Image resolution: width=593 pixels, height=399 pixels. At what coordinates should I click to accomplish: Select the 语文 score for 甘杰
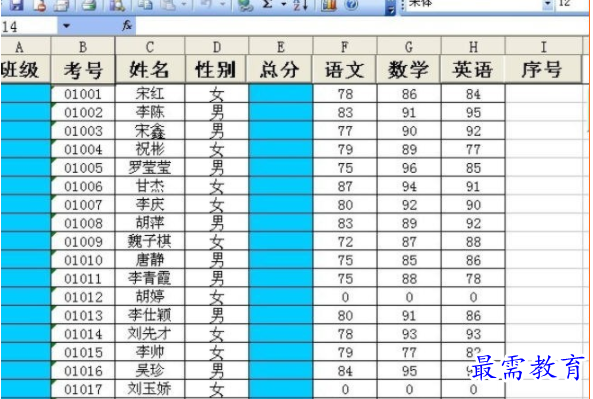pos(345,186)
